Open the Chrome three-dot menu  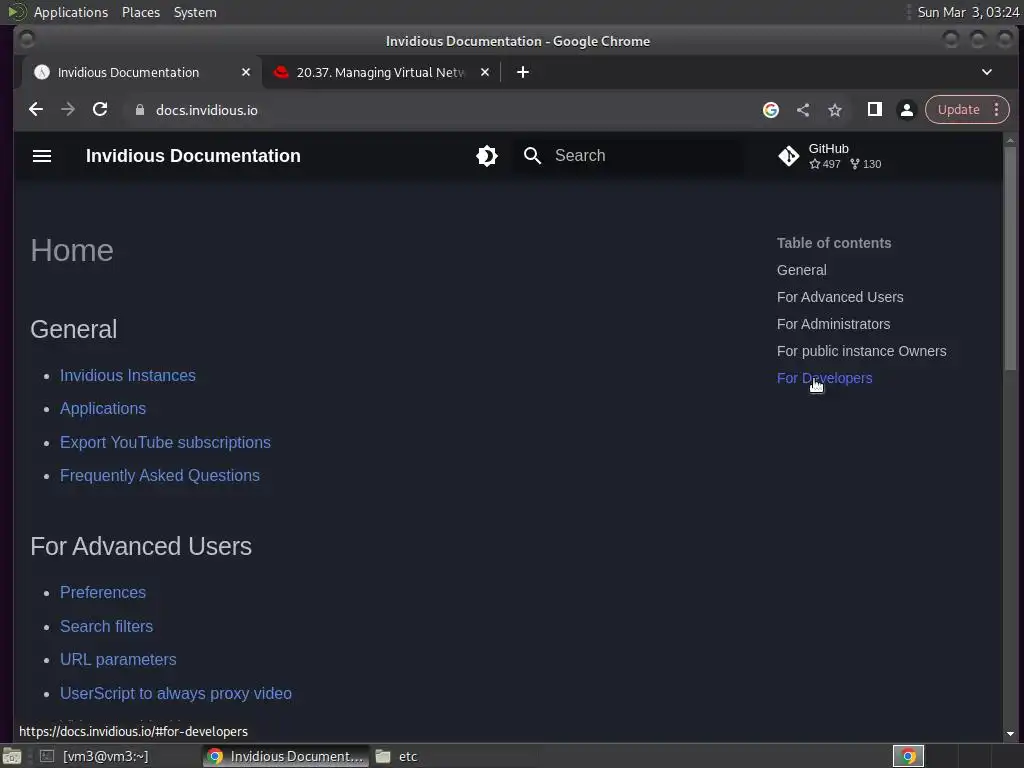997,110
